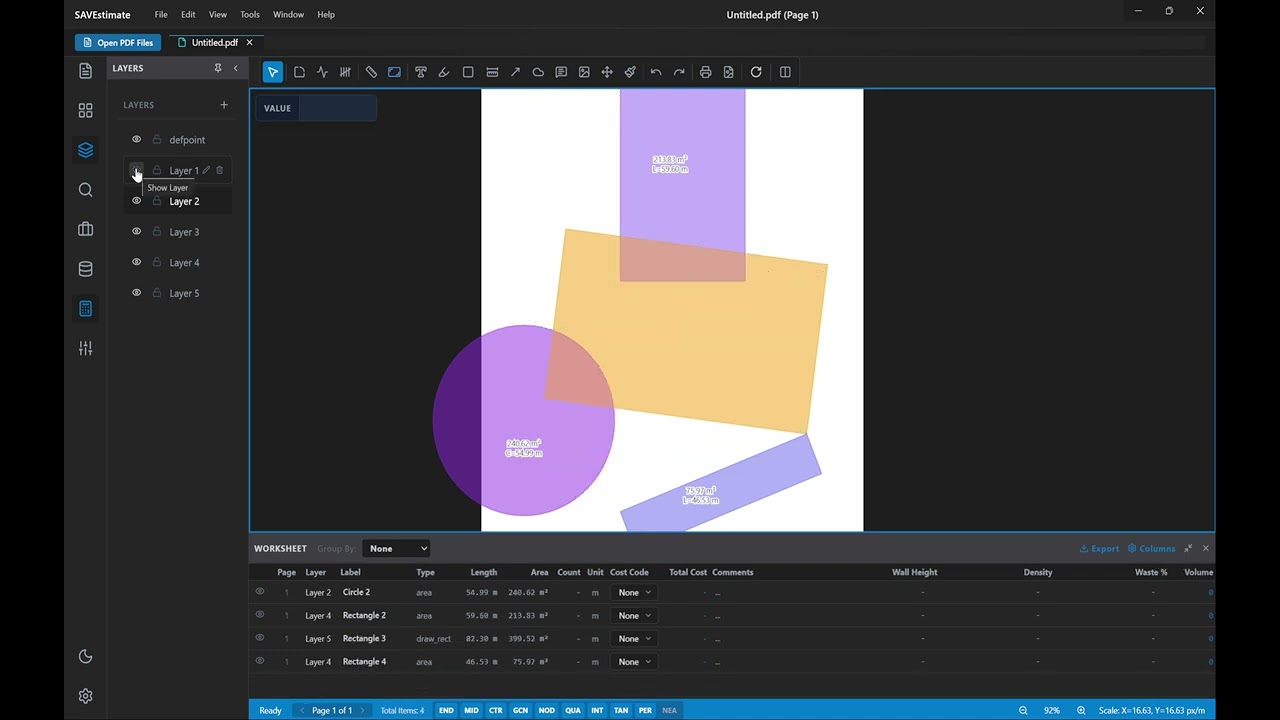Hide Layer 2 with eye icon

(137, 201)
